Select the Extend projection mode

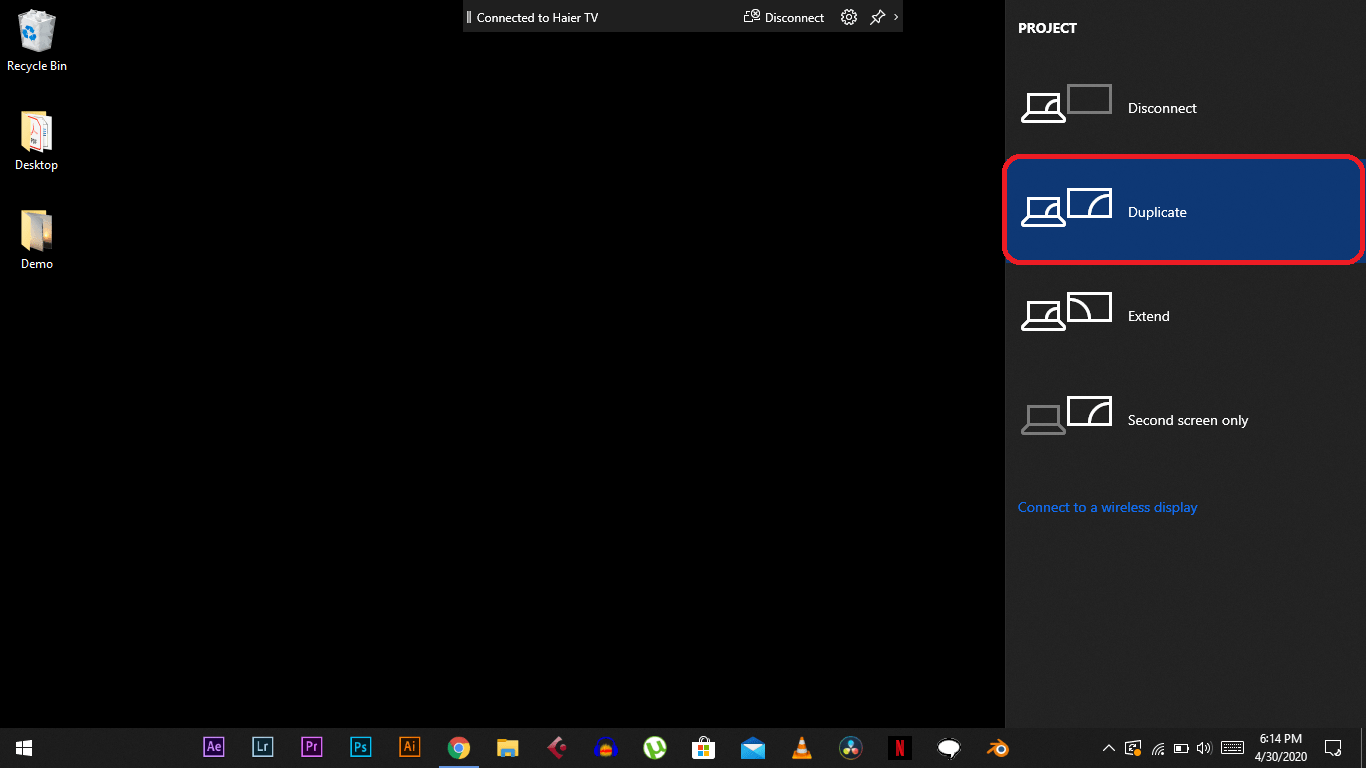tap(1148, 315)
